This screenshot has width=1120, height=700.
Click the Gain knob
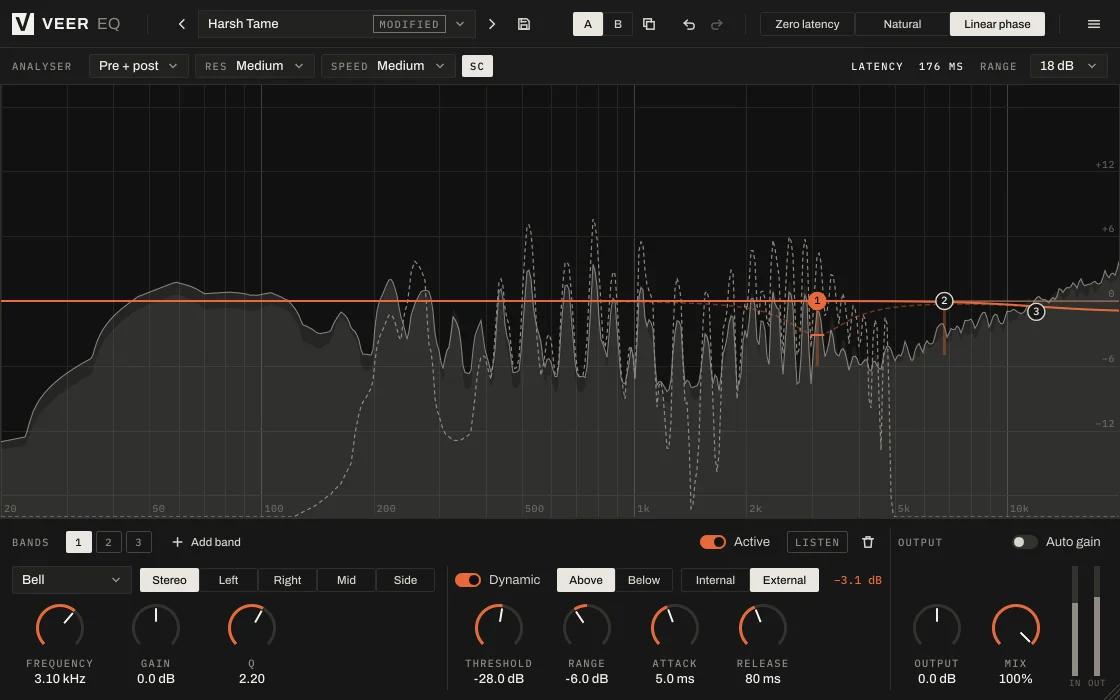(x=156, y=627)
